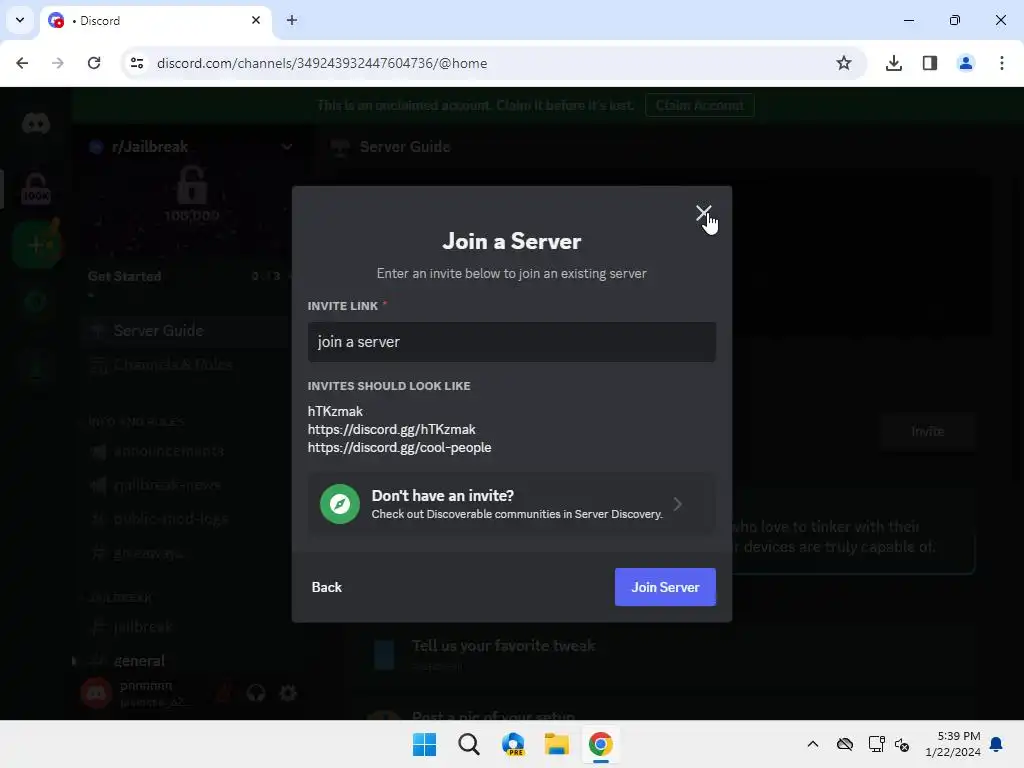Click the chevron arrow in invite card

tap(678, 504)
